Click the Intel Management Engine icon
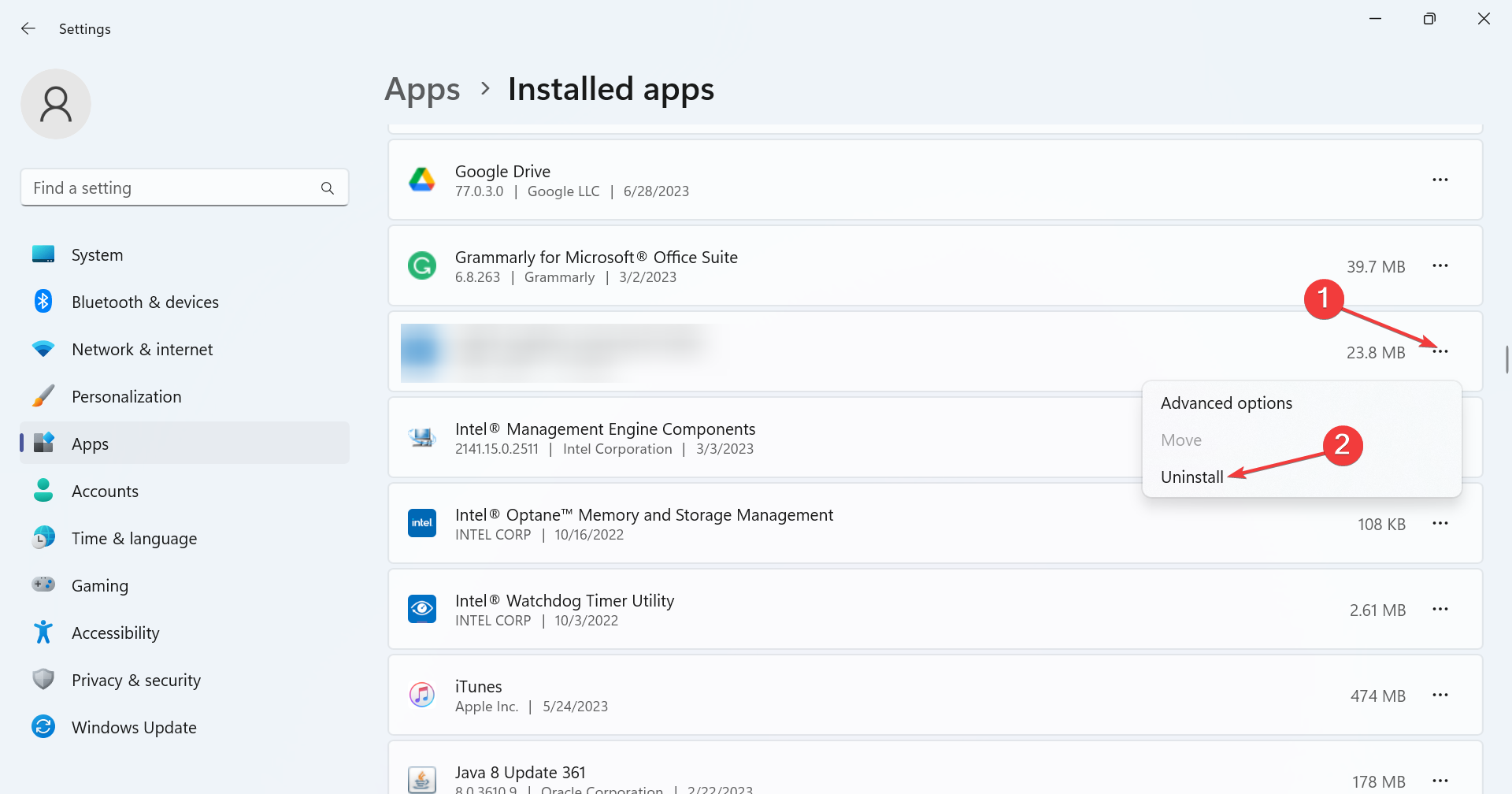Screen dimensions: 1512x794 pos(422,437)
